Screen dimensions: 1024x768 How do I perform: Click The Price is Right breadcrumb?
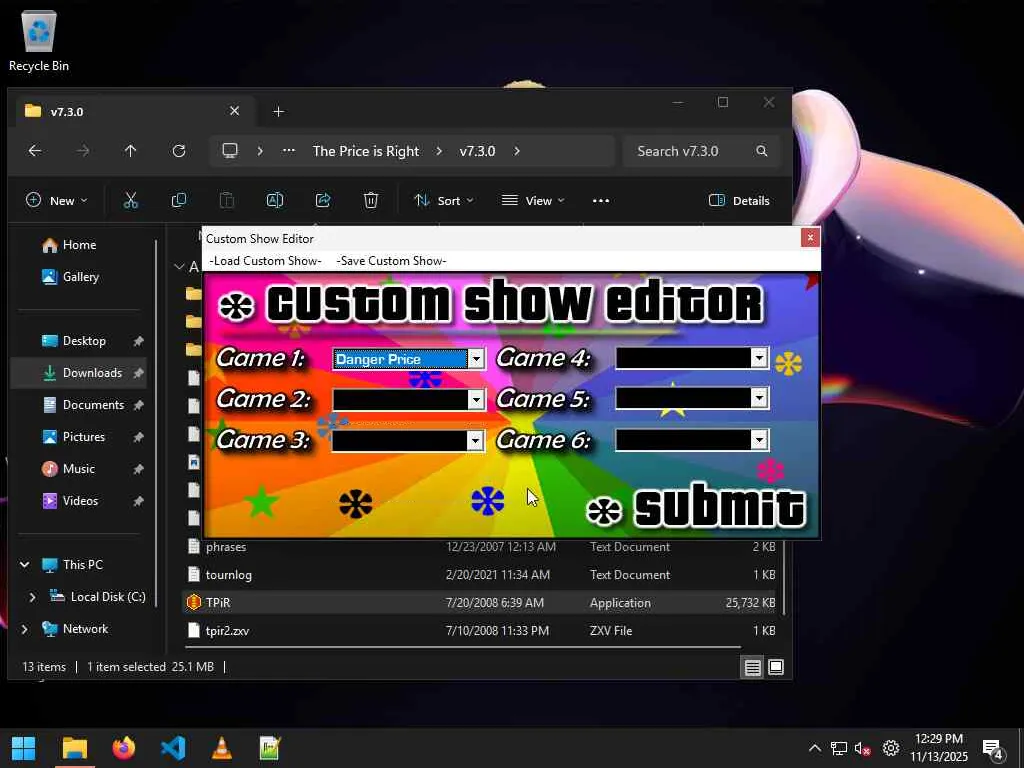coord(366,151)
